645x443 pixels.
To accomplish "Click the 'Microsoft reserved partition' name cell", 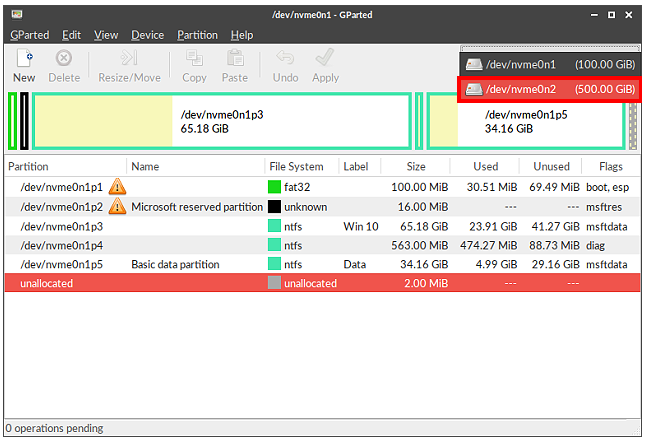I will tap(197, 207).
